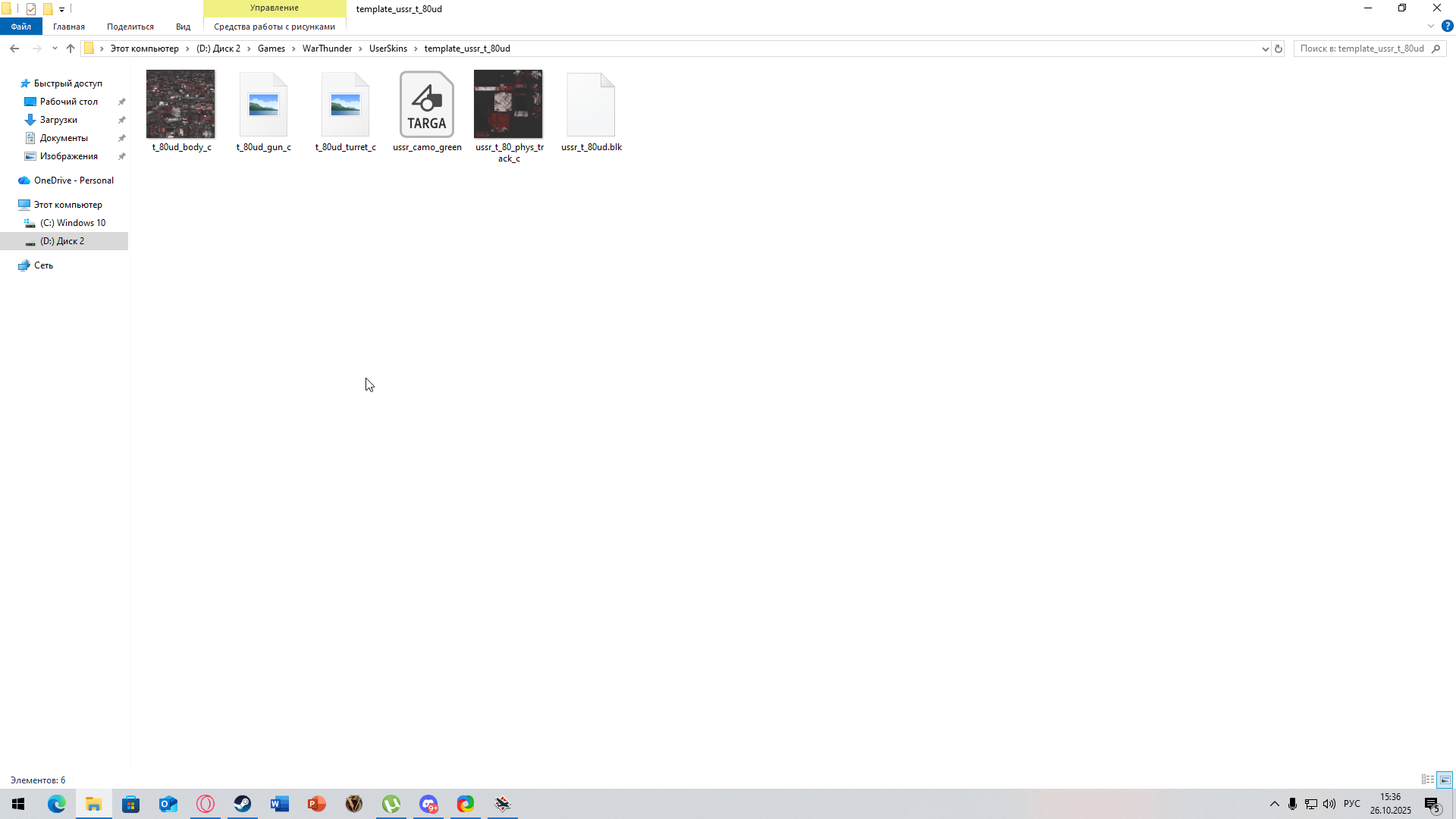1456x819 pixels.
Task: Expand the address bar history dropdown
Action: (1265, 49)
